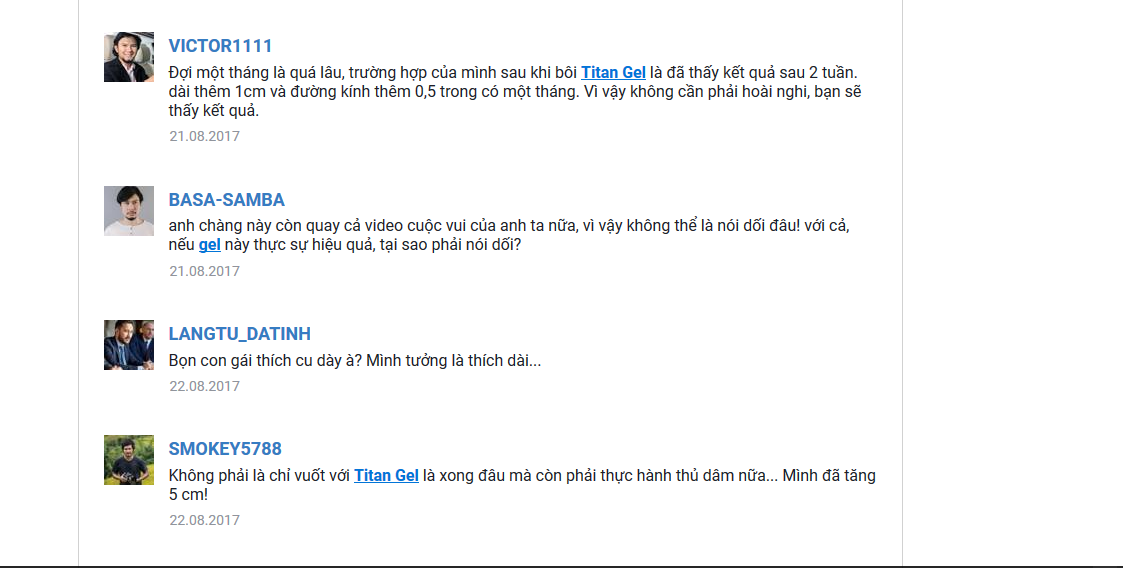Click the '5 cm!' line in SMOKEY5788's comment
The height and width of the screenshot is (568, 1123).
(x=188, y=495)
